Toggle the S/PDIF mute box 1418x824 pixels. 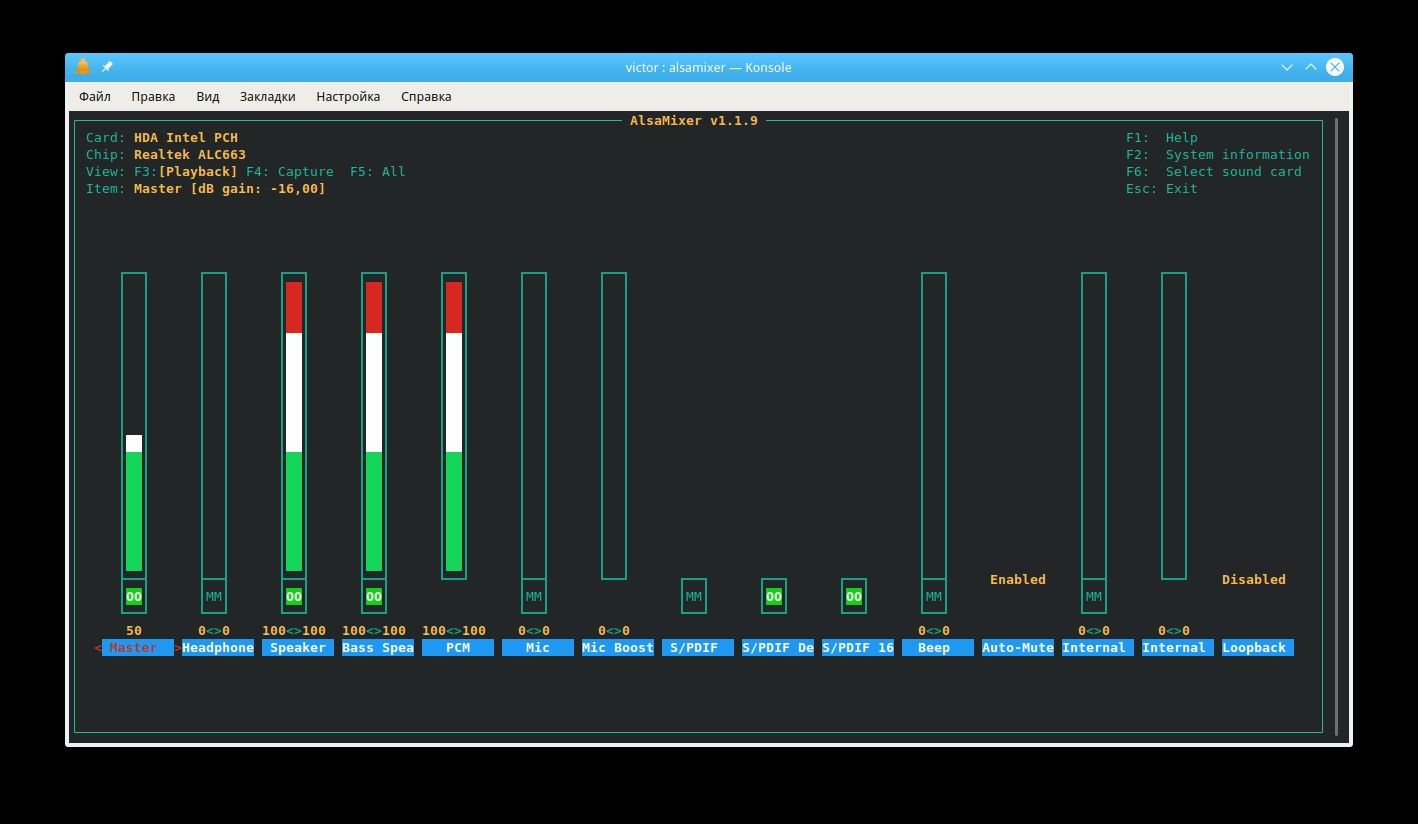(x=694, y=597)
